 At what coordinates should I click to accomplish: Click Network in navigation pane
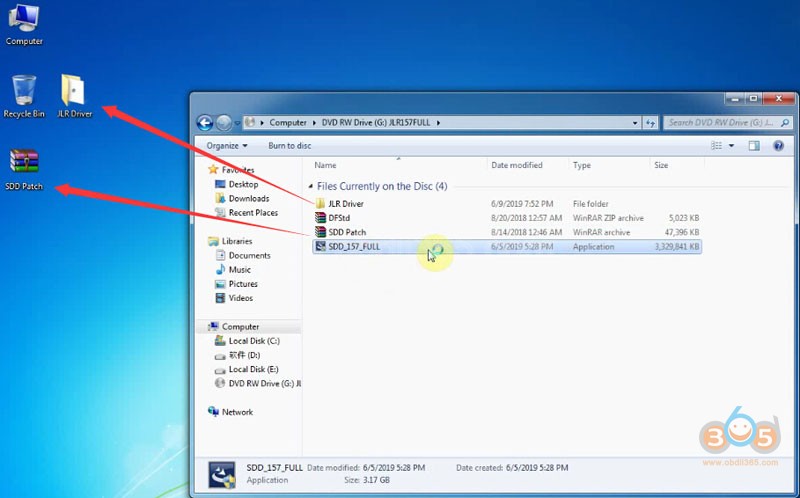coord(237,412)
